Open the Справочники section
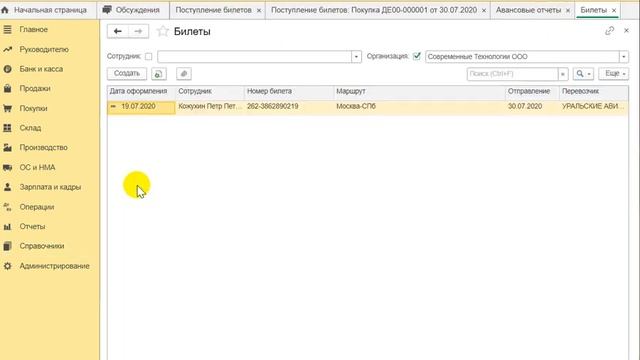 pyautogui.click(x=42, y=246)
